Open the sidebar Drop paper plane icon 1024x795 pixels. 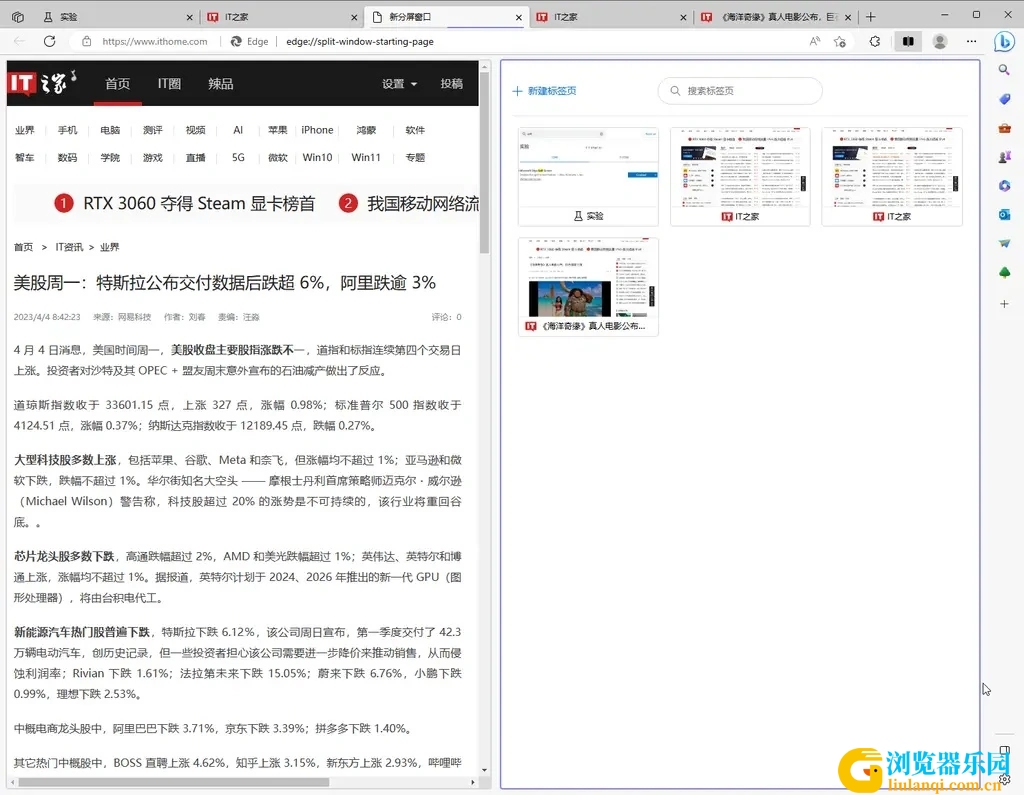coord(1004,243)
